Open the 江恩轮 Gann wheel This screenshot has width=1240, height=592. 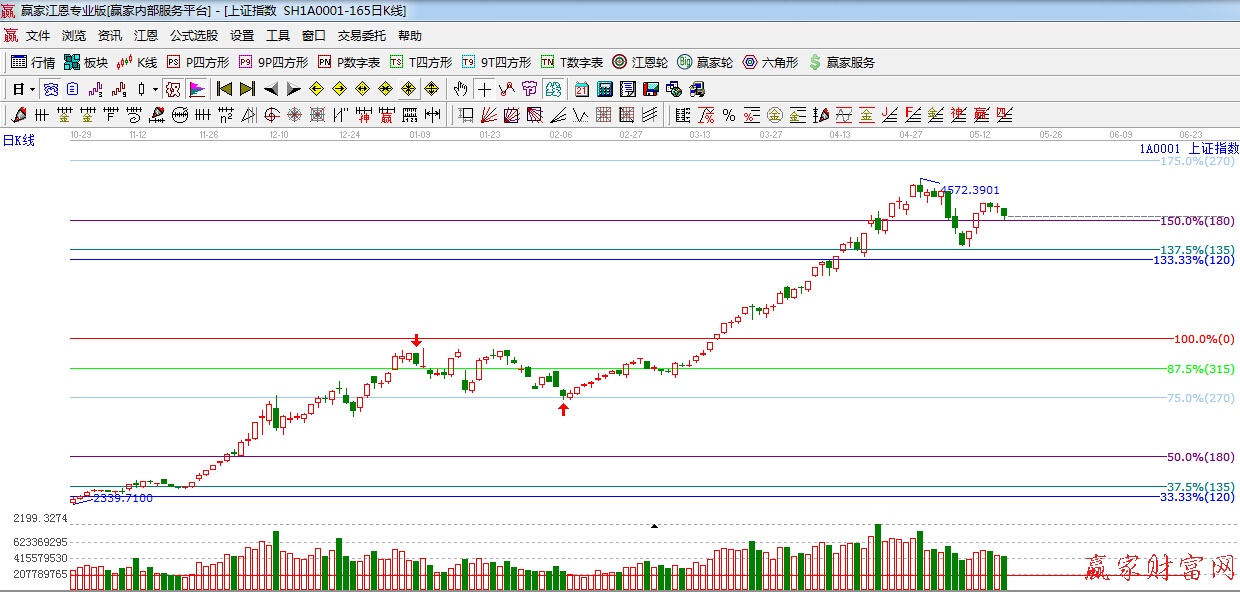[x=640, y=62]
